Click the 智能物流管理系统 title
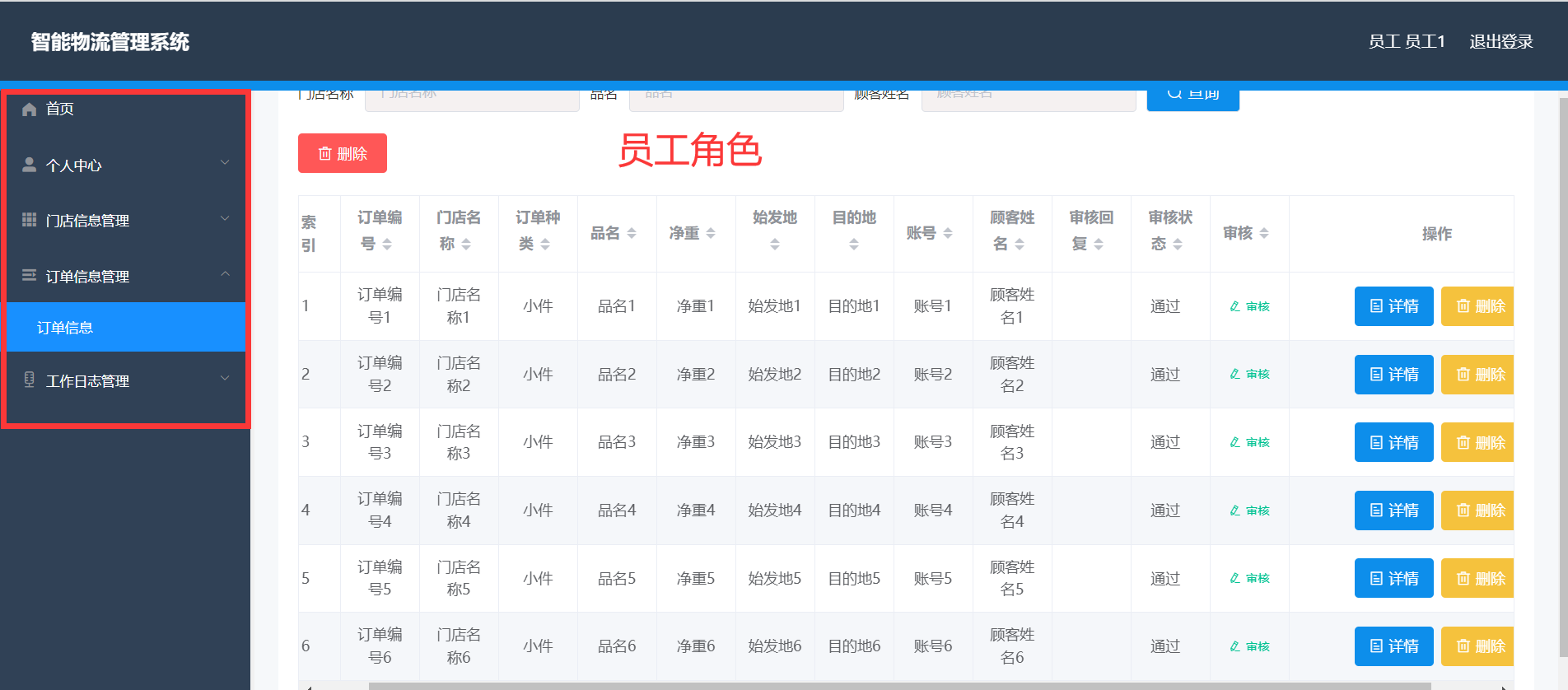Viewport: 1568px width, 690px height. [x=110, y=42]
